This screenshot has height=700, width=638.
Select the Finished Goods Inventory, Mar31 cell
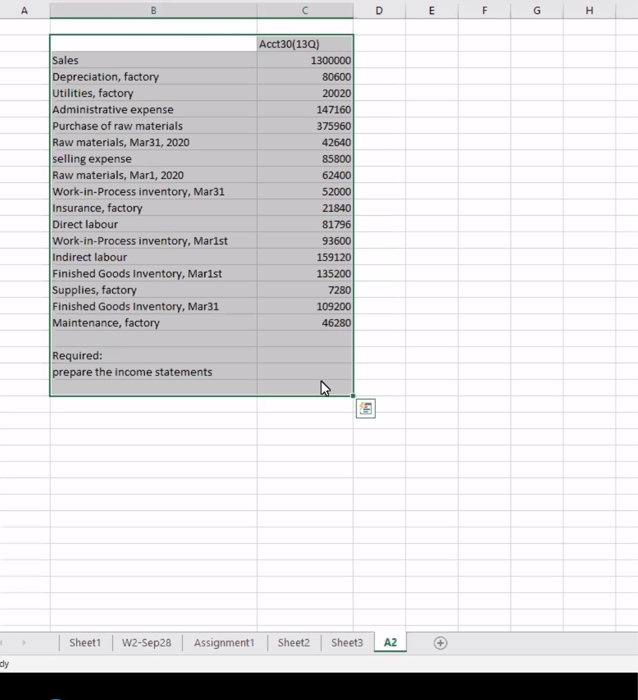pyautogui.click(x=154, y=306)
